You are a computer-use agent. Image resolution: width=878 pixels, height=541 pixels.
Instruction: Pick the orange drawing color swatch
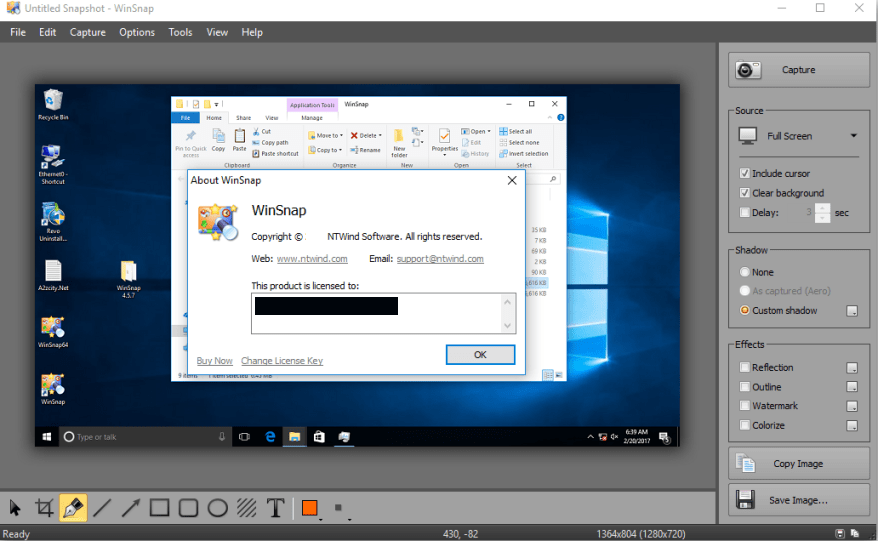pyautogui.click(x=310, y=508)
